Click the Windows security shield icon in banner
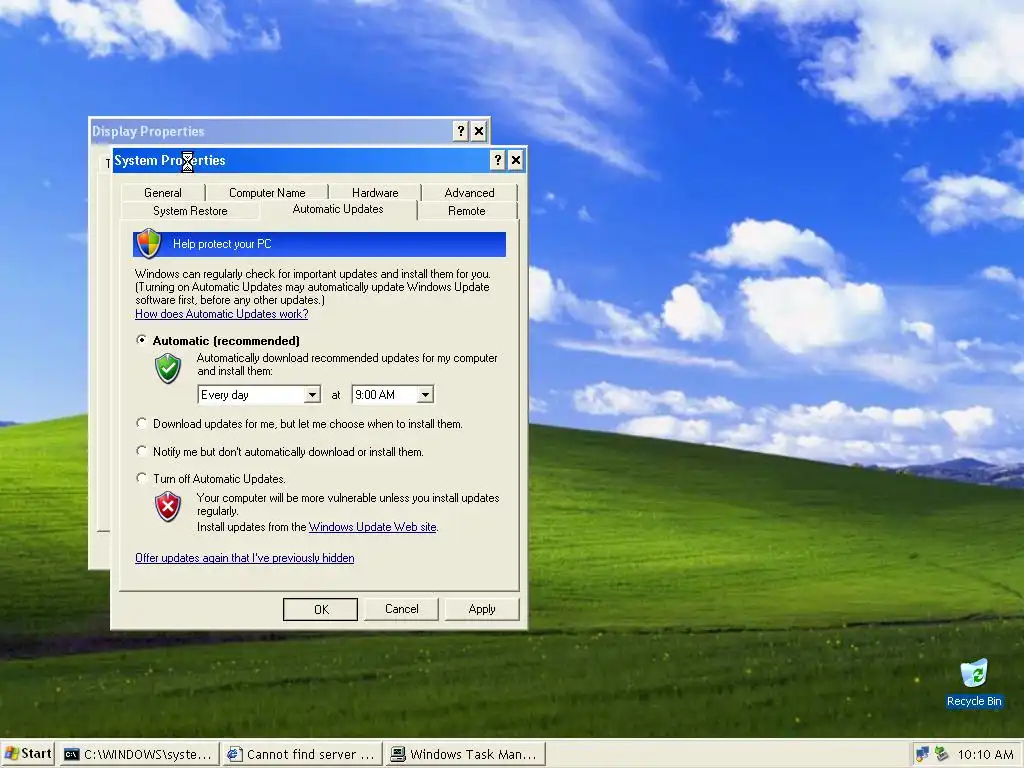 pos(149,244)
